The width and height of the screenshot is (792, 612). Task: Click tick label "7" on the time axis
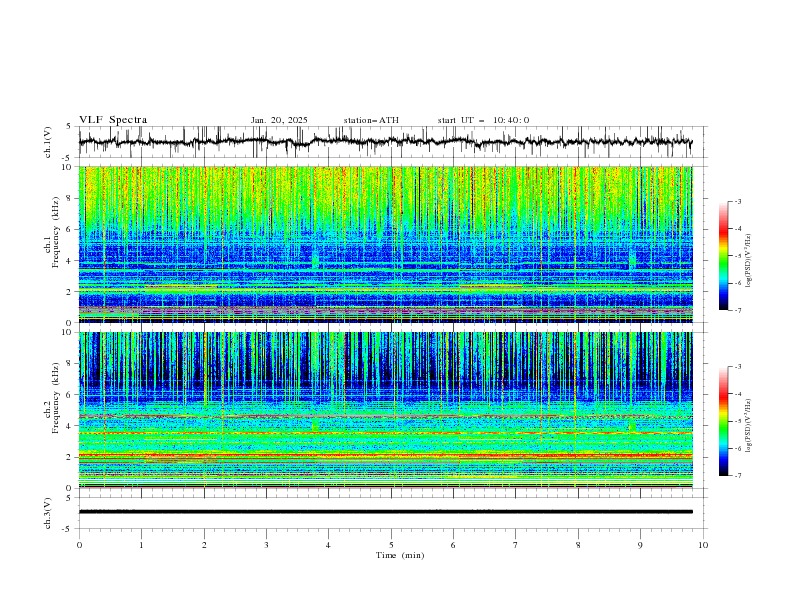click(x=516, y=545)
